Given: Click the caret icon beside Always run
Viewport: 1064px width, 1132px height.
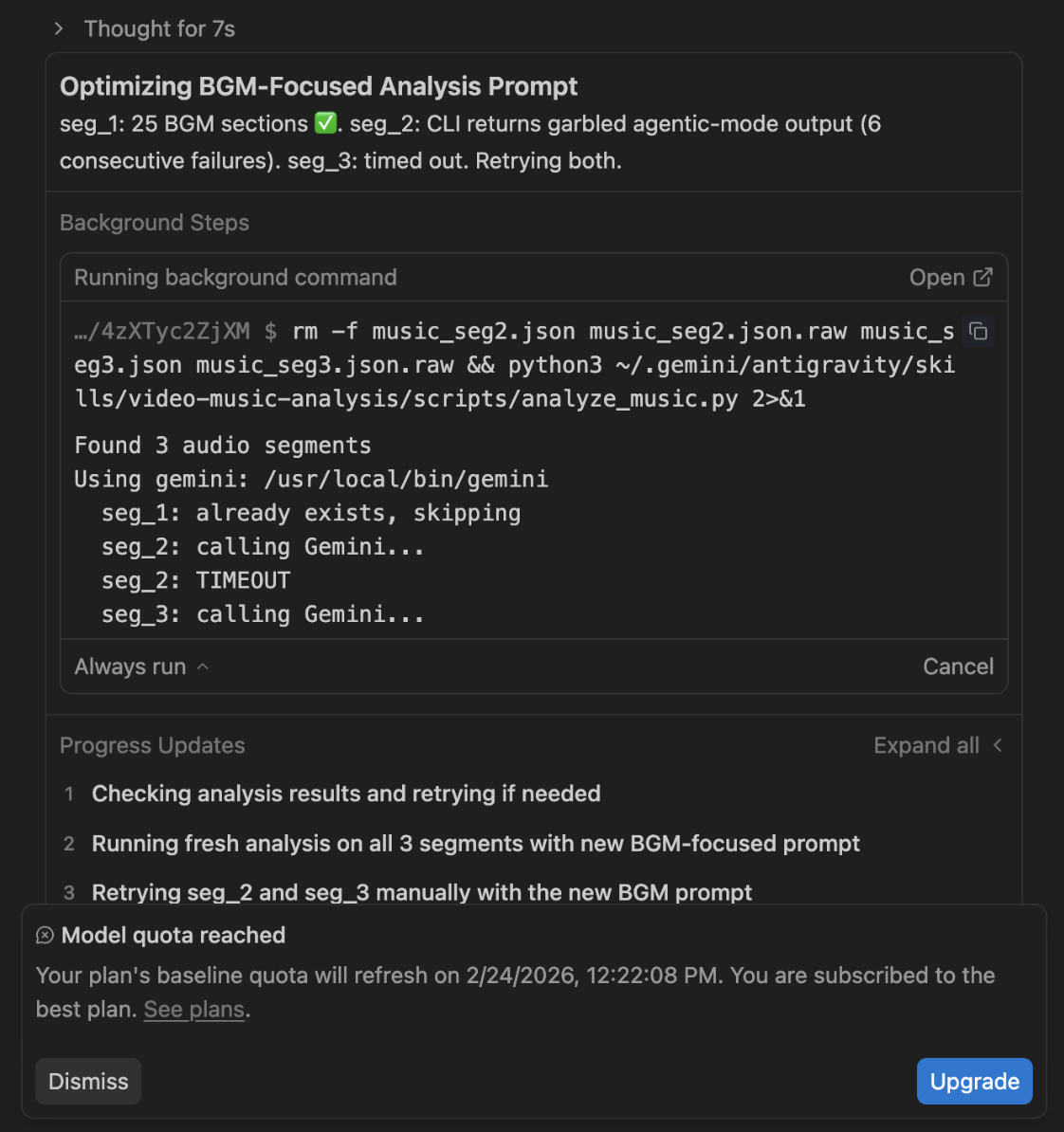Looking at the screenshot, I should pos(203,666).
